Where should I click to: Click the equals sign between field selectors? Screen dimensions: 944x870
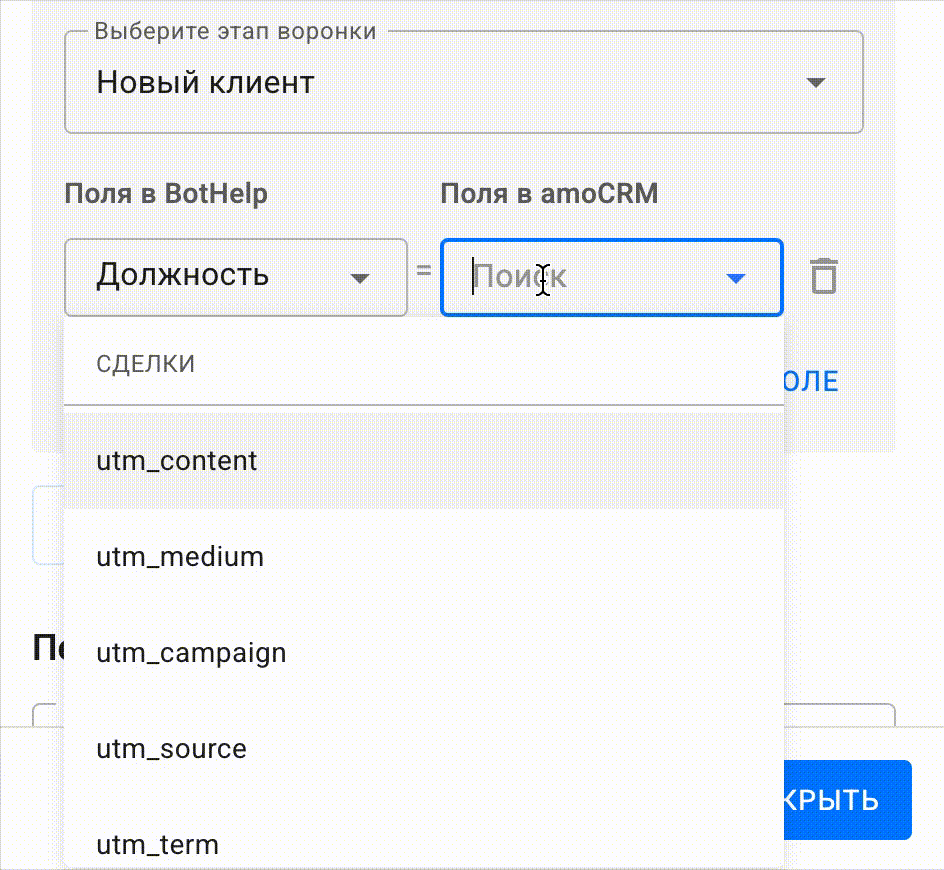(424, 271)
